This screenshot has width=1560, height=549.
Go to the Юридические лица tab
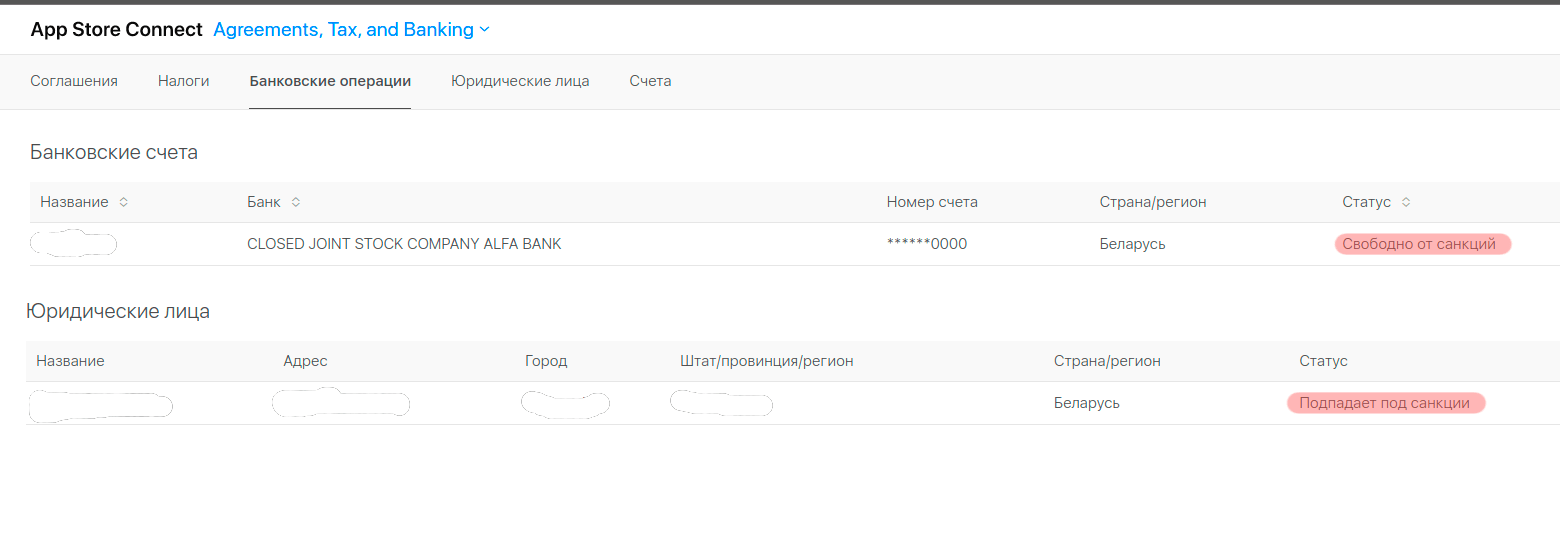tap(520, 81)
